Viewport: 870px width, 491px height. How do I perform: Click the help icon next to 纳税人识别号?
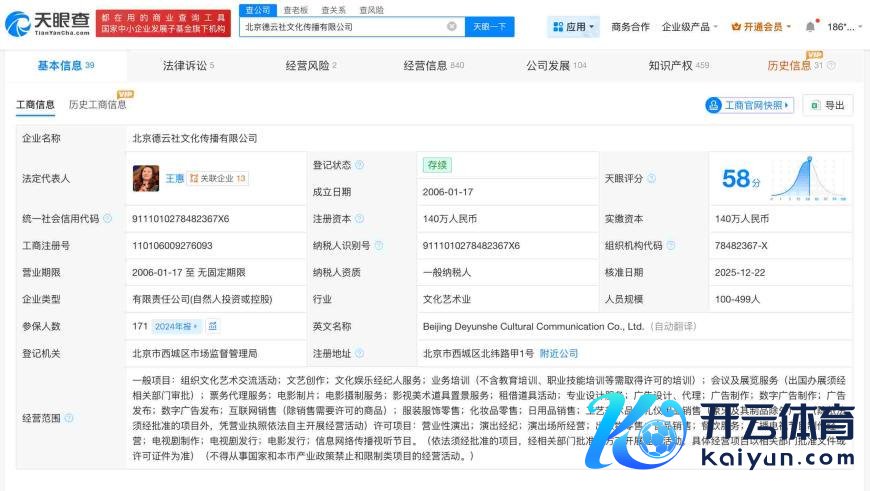click(379, 245)
